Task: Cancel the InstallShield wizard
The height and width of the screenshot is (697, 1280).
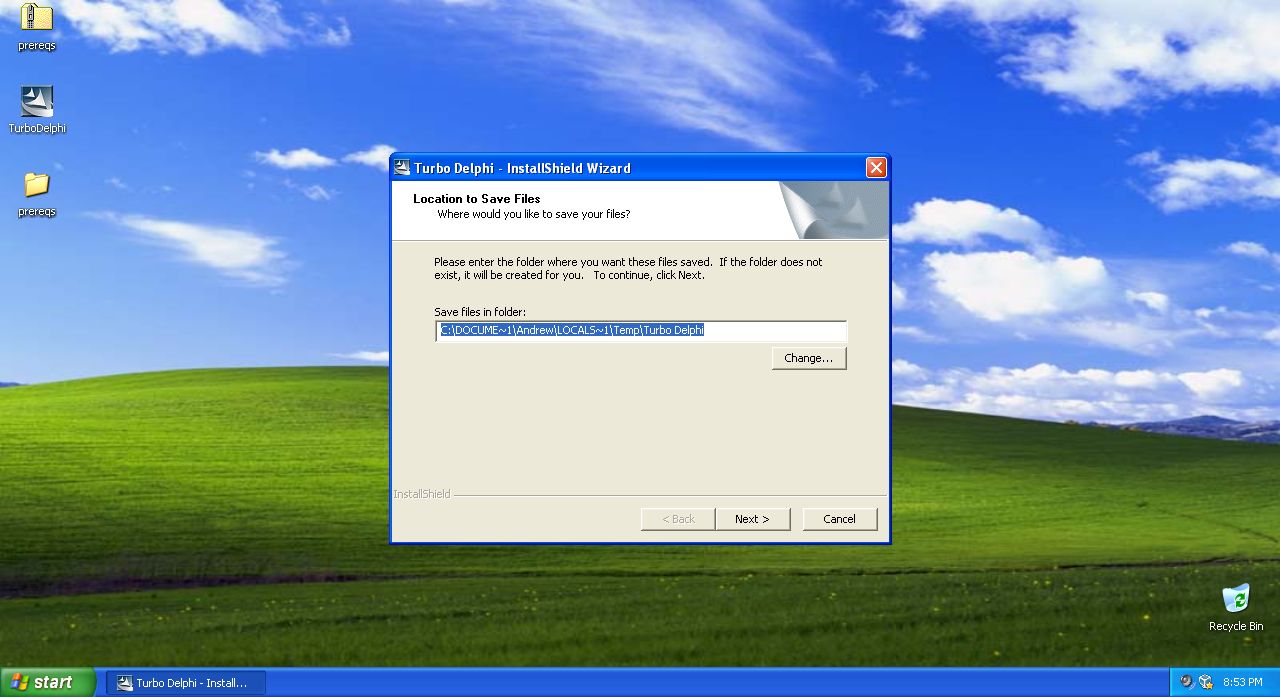Action: coord(839,519)
